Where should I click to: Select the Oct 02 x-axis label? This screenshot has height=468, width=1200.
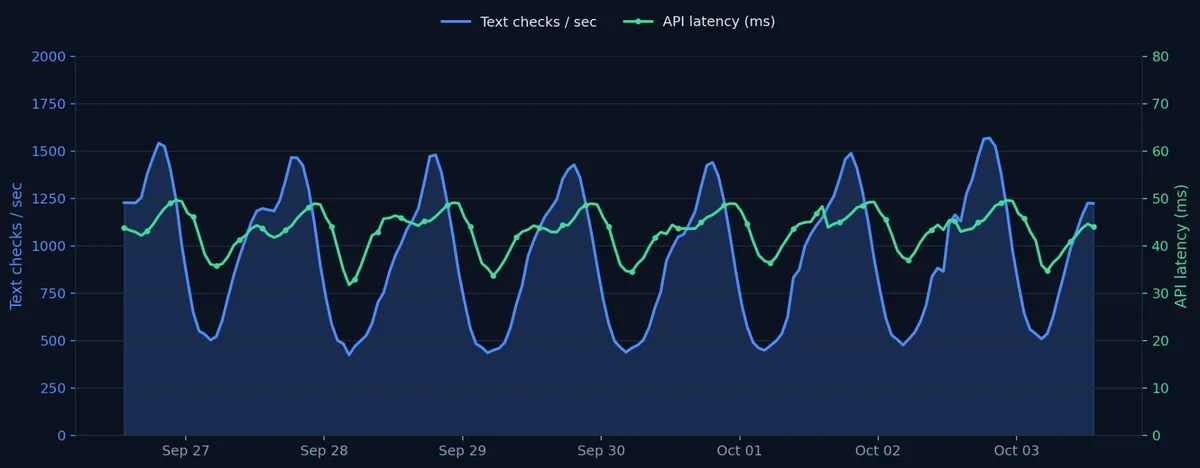pyautogui.click(x=878, y=451)
